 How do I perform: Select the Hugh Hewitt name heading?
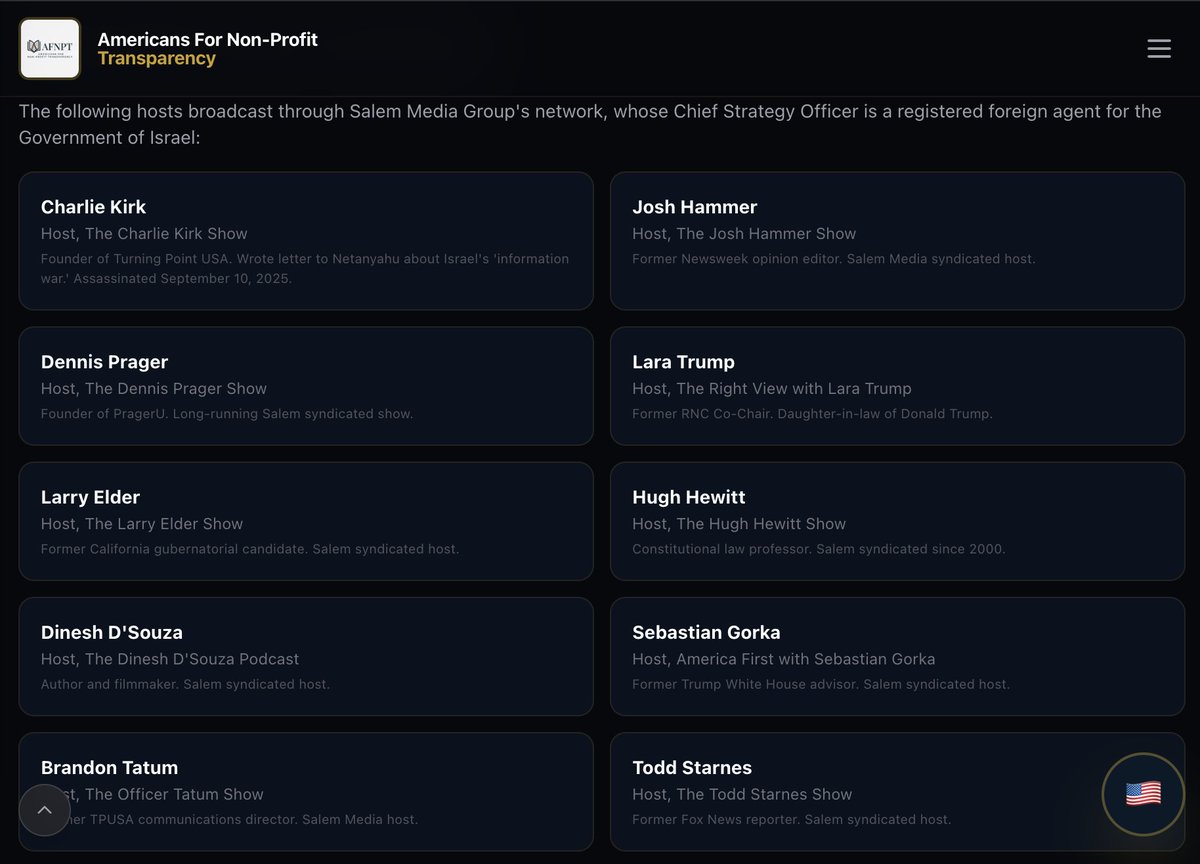click(689, 497)
